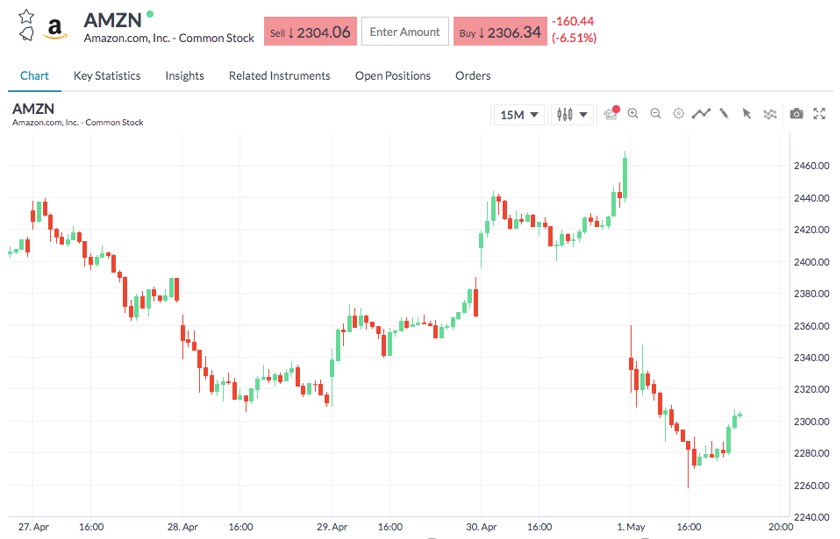This screenshot has width=840, height=539.
Task: Zoom out of the chart
Action: pos(656,114)
